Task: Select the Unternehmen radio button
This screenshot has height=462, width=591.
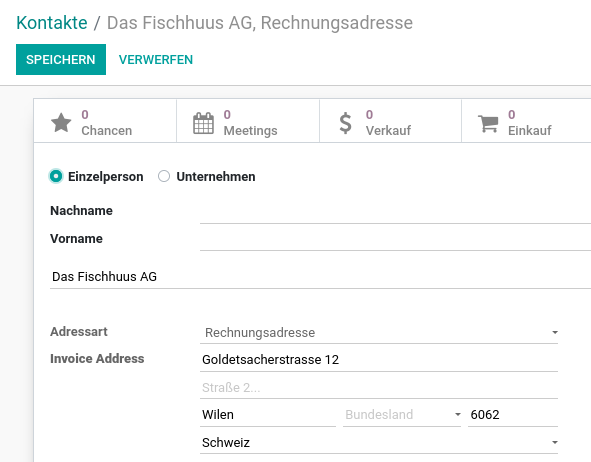Action: [x=164, y=176]
